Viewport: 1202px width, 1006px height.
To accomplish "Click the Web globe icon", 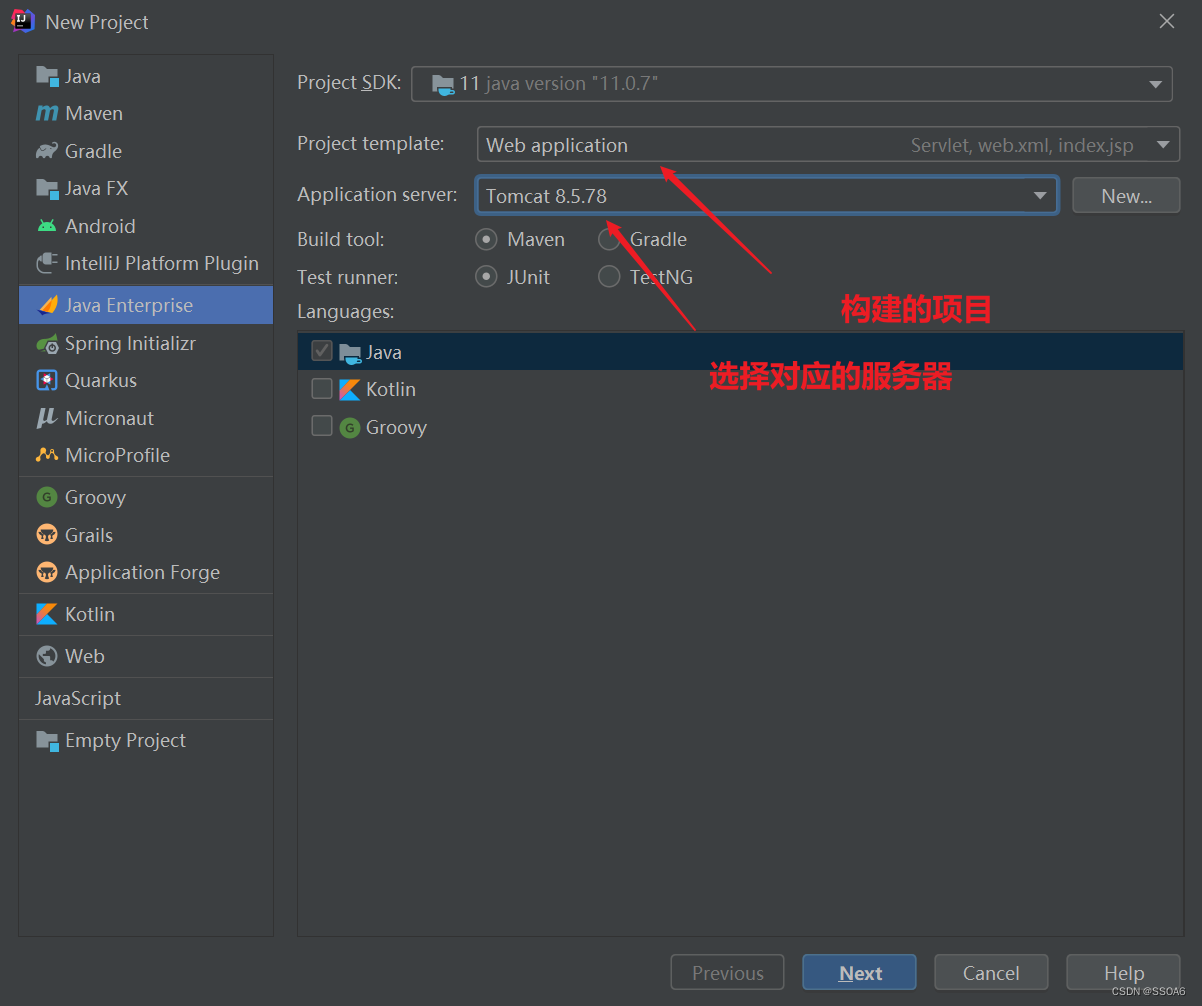I will 47,656.
